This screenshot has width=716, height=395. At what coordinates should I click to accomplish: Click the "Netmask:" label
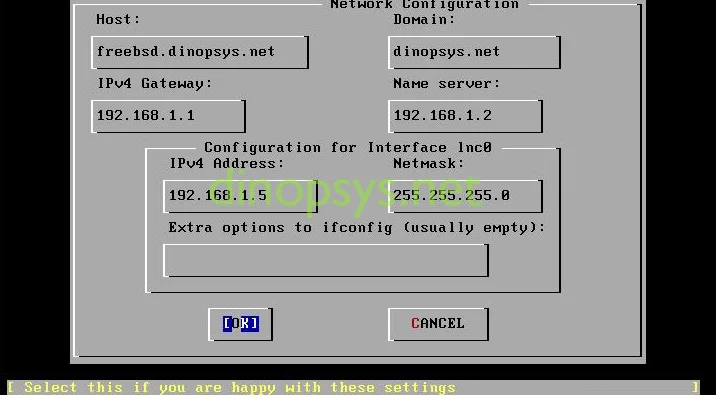[428, 163]
